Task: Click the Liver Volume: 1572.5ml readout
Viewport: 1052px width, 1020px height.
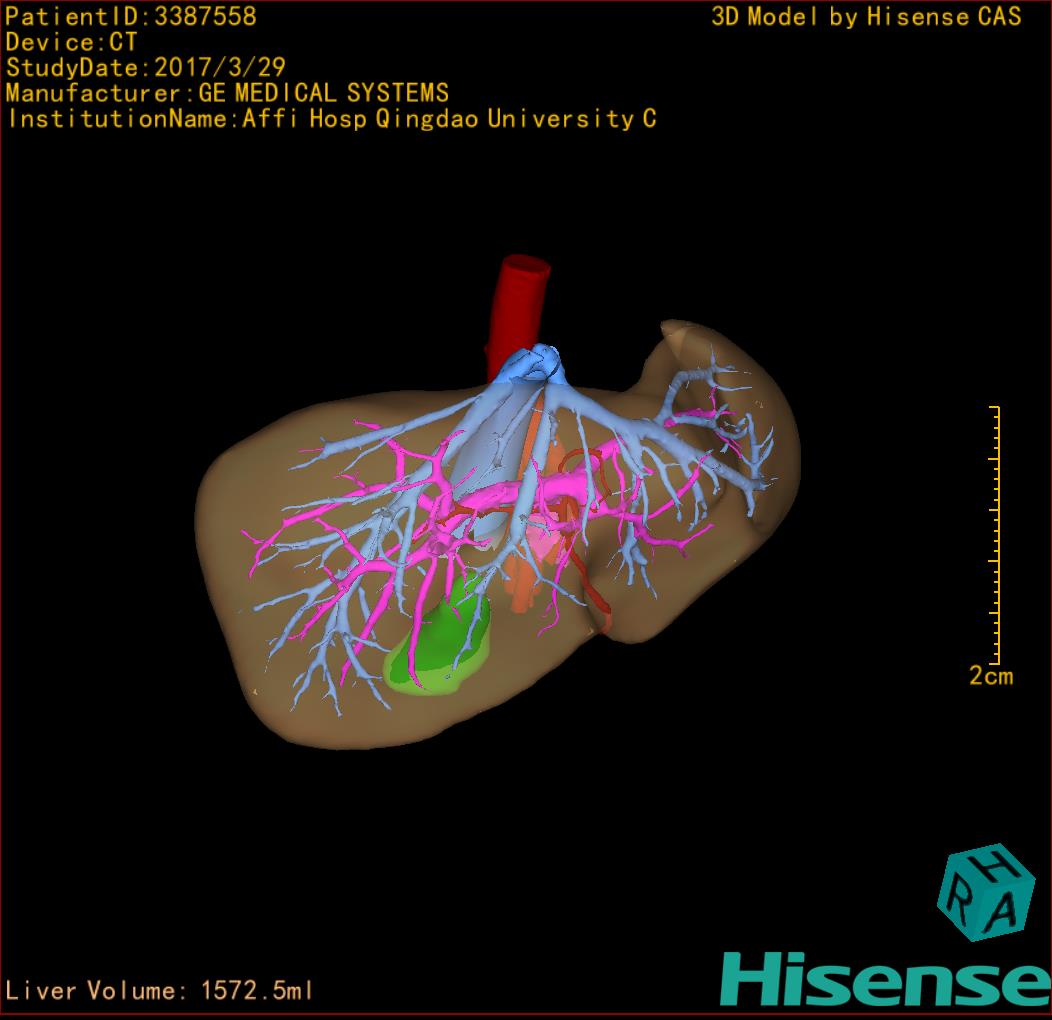Action: [x=158, y=990]
